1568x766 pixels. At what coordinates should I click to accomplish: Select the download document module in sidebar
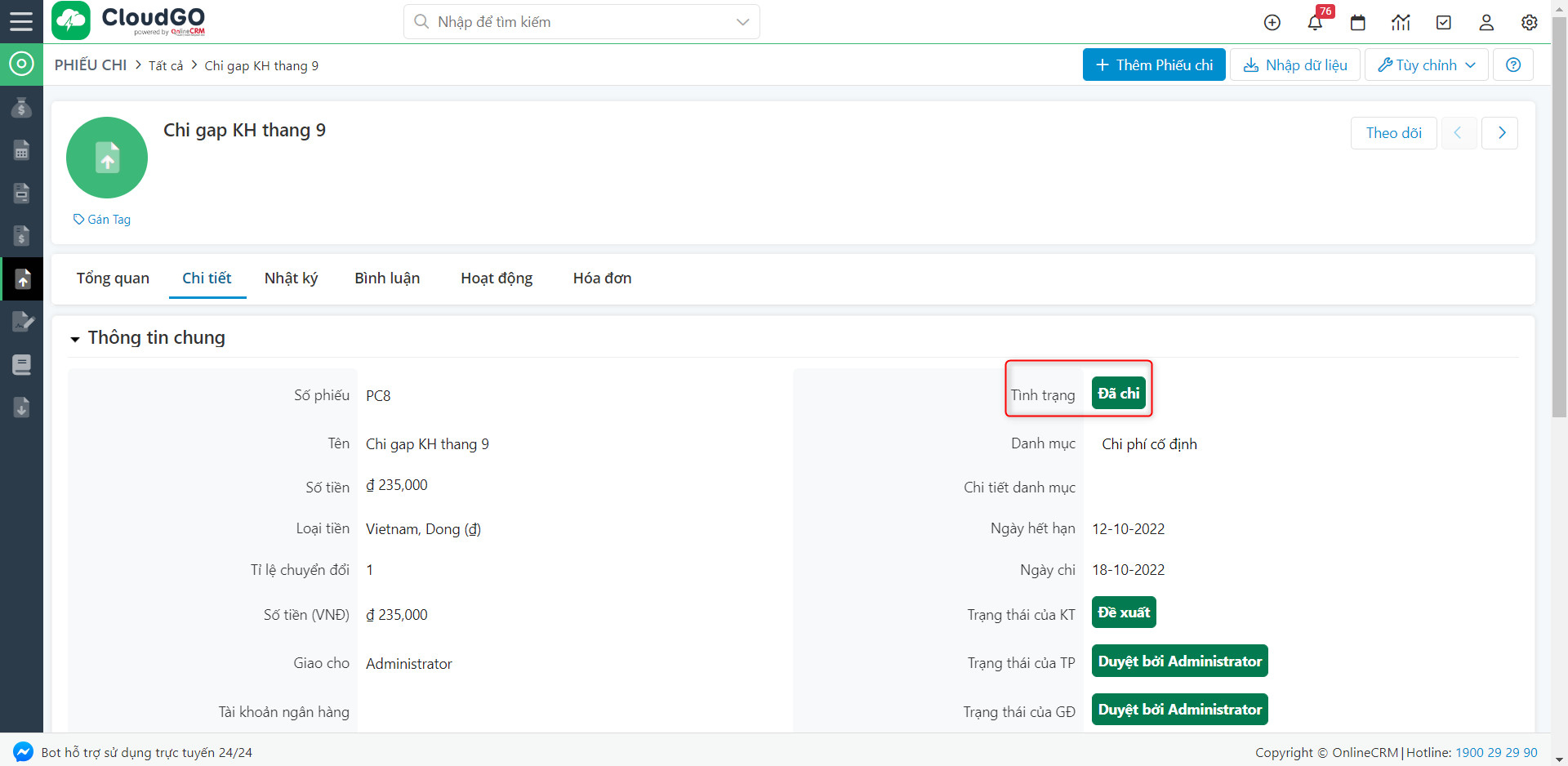click(21, 407)
